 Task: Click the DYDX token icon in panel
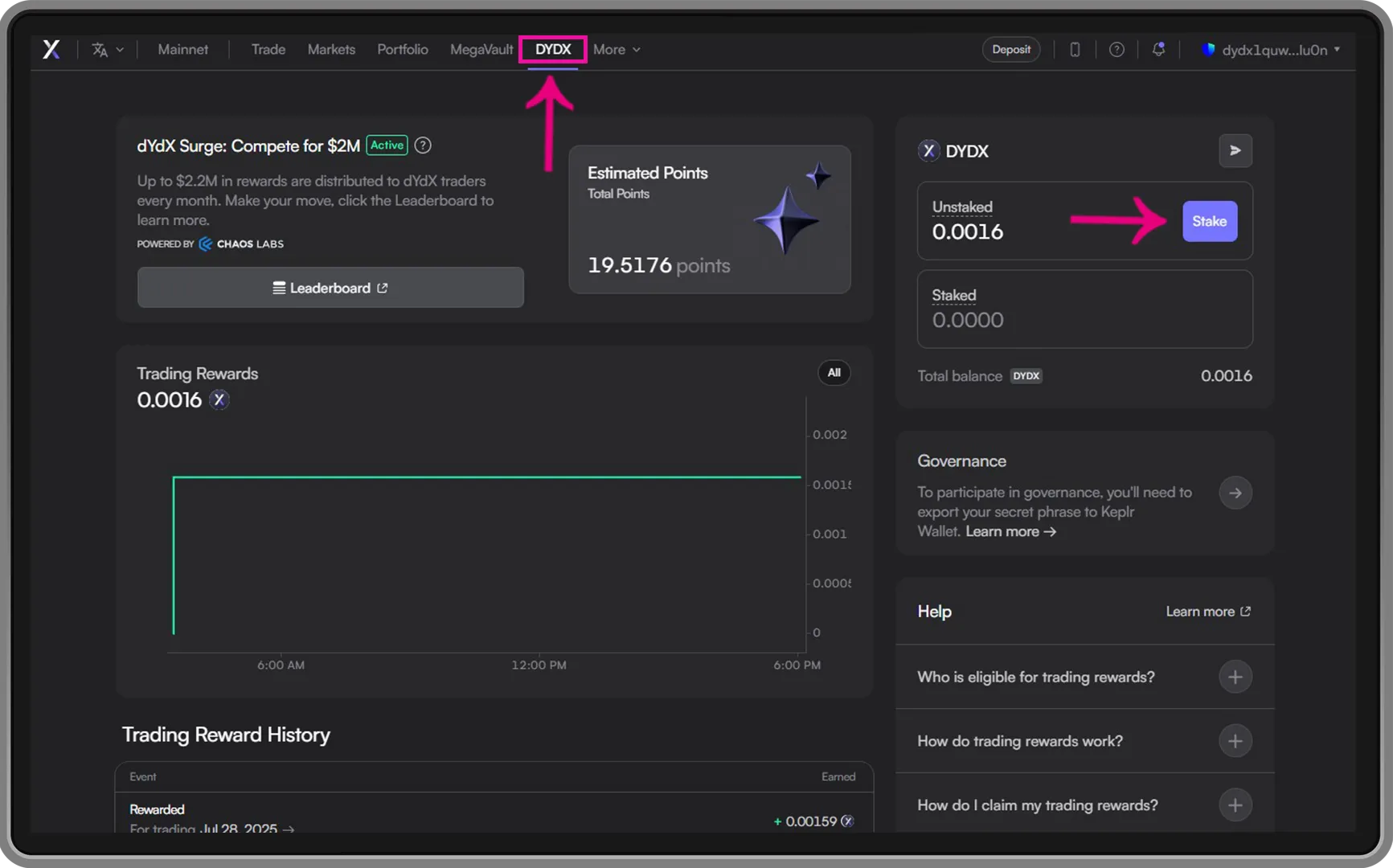point(928,150)
